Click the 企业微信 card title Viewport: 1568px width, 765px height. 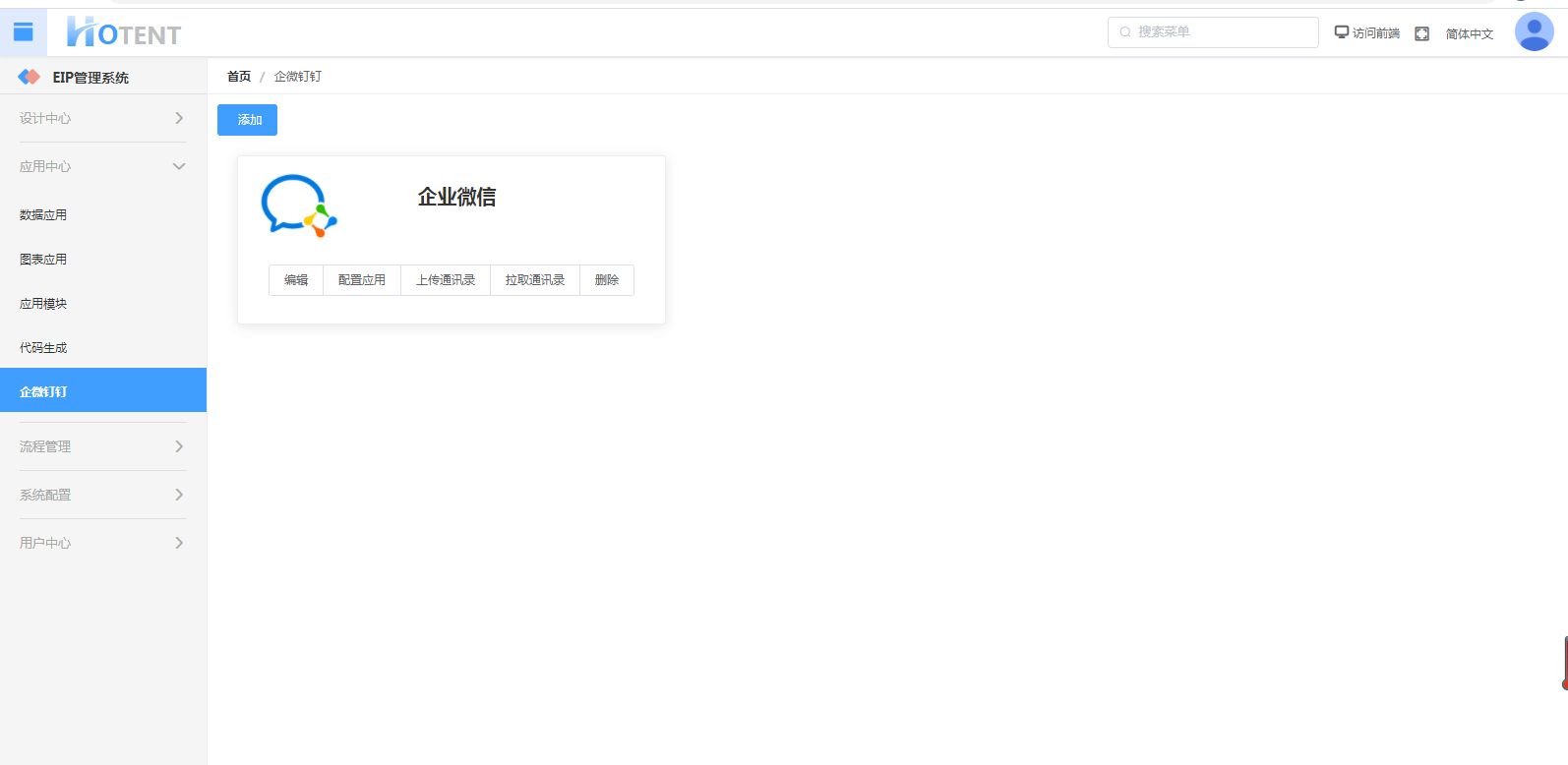pyautogui.click(x=456, y=197)
